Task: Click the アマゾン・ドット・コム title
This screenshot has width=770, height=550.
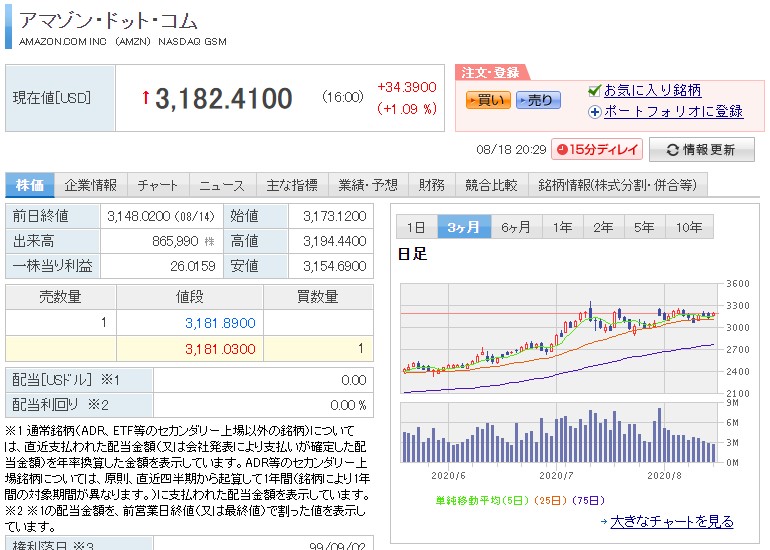Action: point(109,21)
